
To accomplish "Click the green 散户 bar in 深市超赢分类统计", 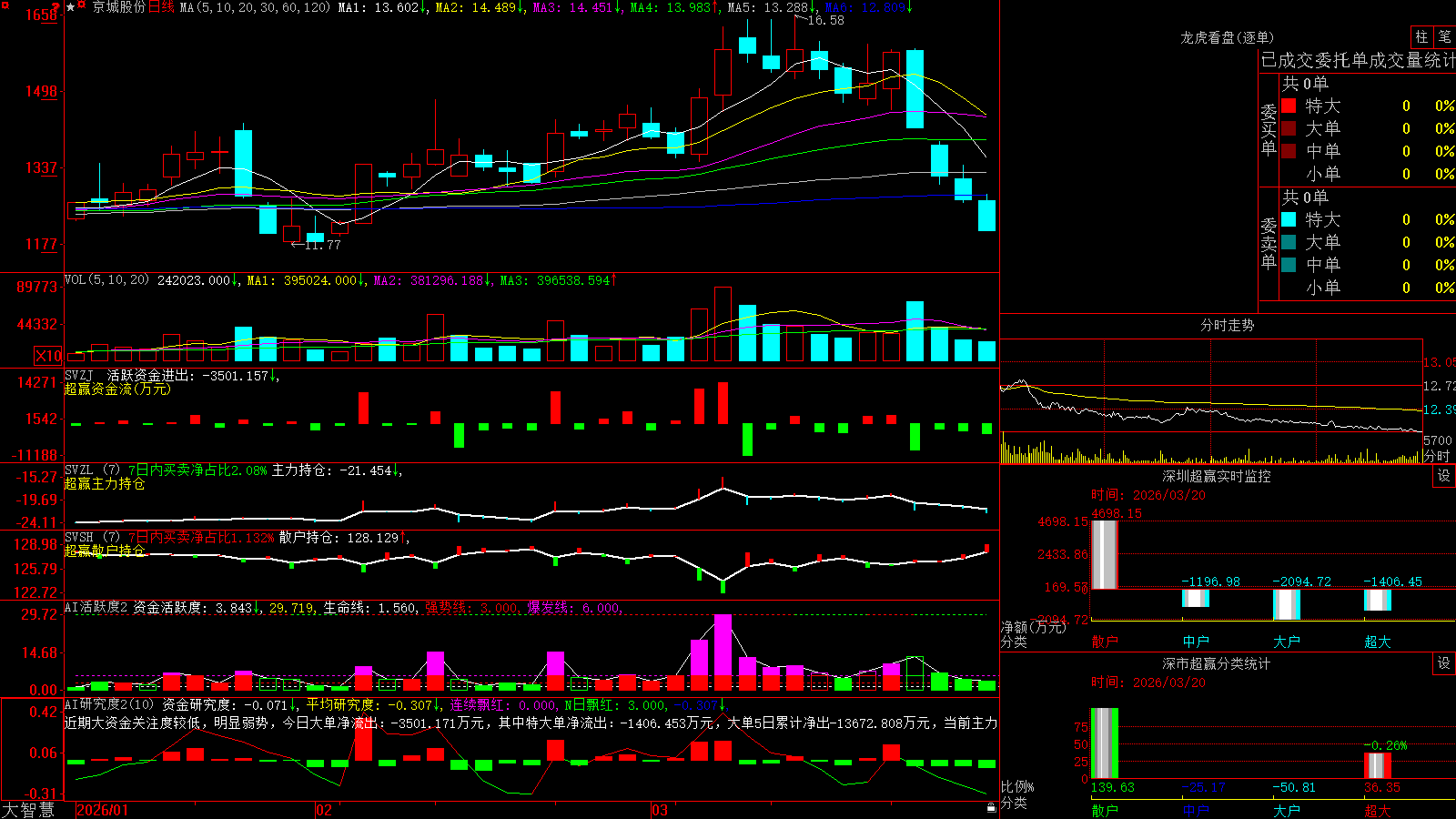I will (x=1104, y=743).
